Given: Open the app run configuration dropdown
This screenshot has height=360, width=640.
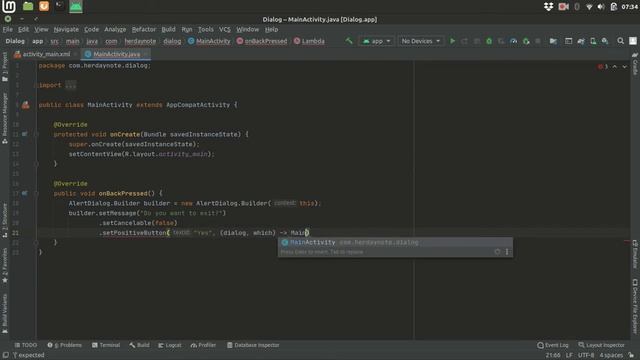Looking at the screenshot, I should coord(377,41).
